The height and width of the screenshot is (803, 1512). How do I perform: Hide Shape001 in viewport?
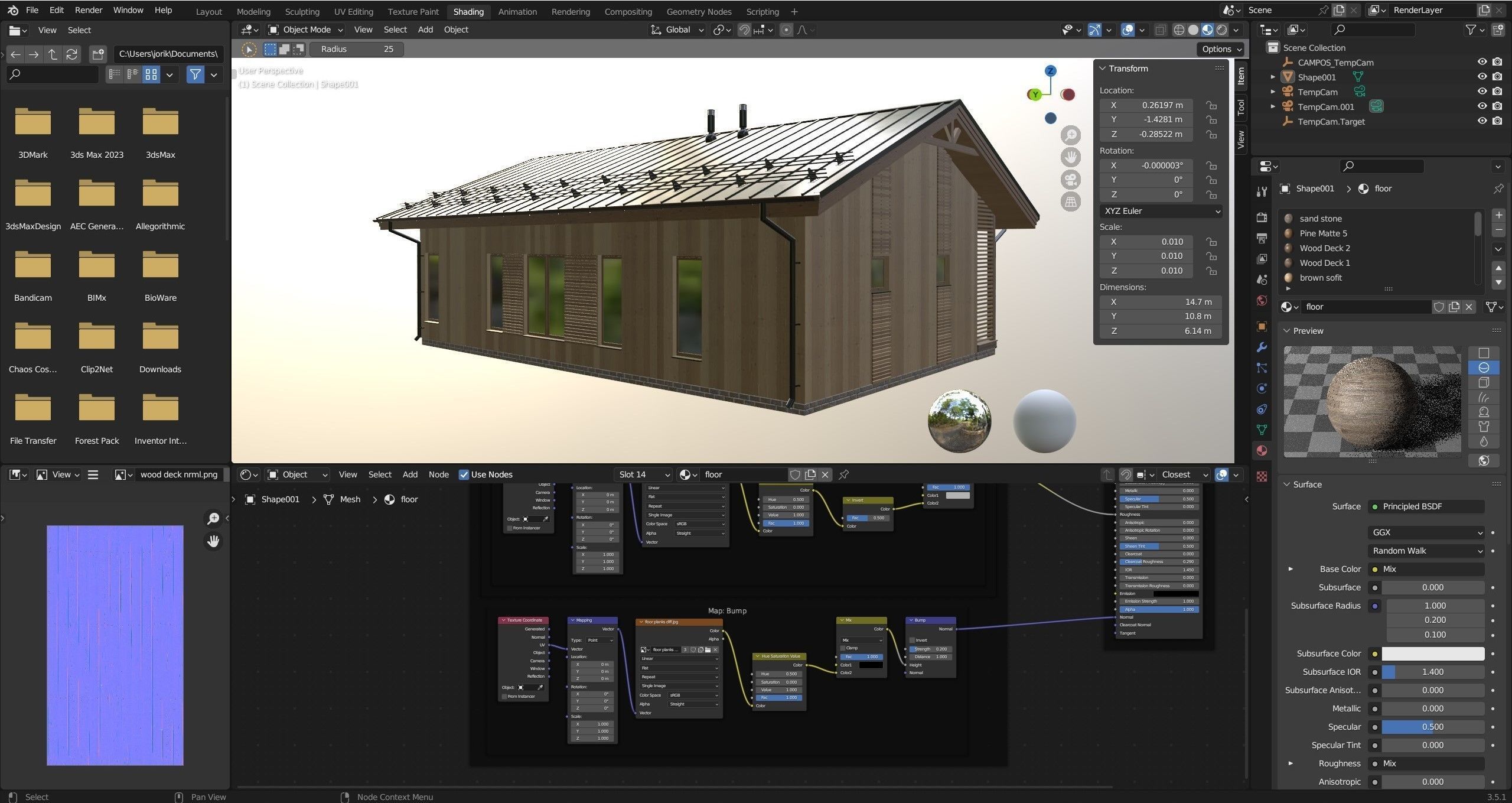(1482, 77)
